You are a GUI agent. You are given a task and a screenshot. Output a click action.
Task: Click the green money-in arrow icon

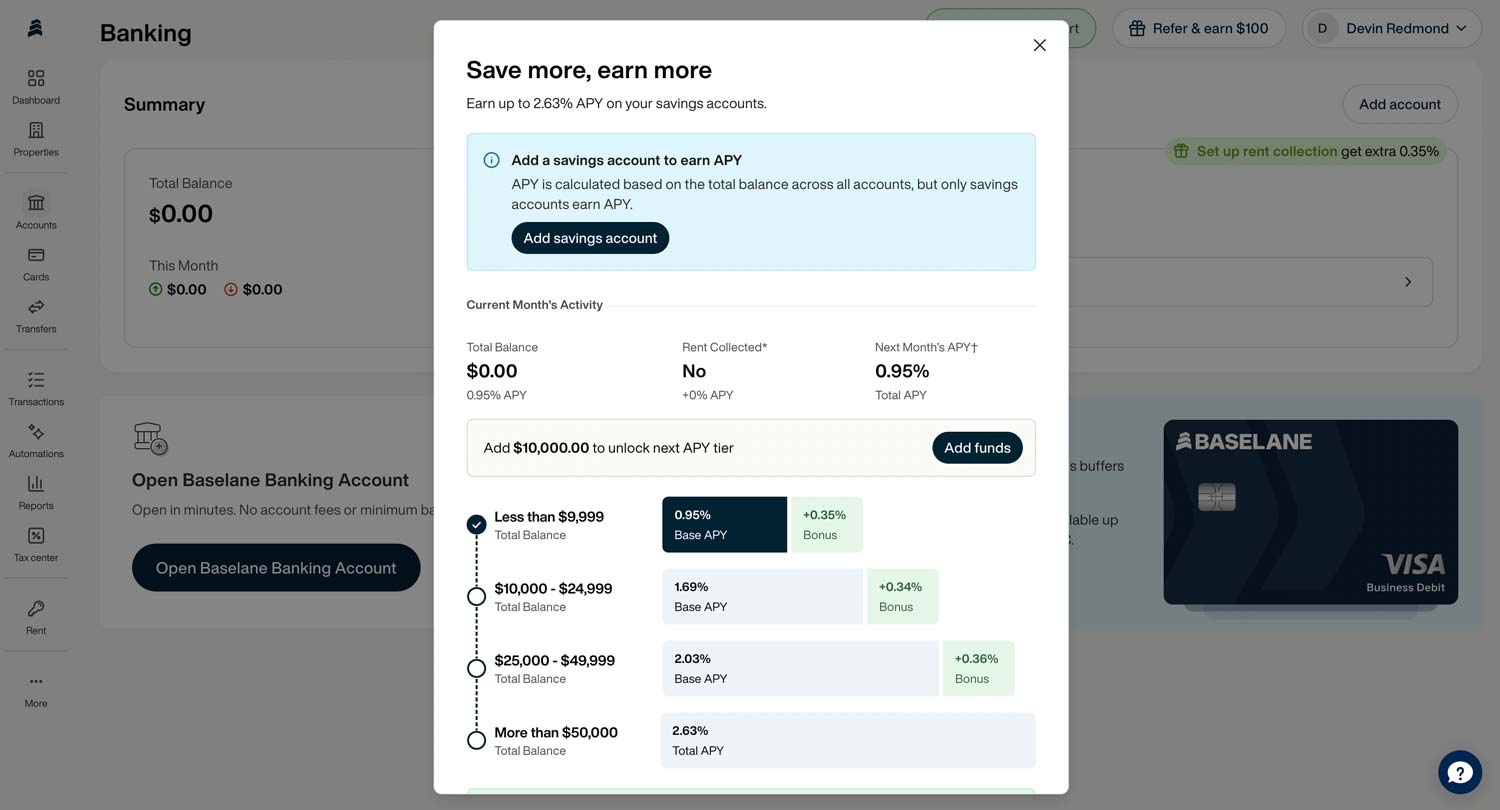(x=155, y=289)
